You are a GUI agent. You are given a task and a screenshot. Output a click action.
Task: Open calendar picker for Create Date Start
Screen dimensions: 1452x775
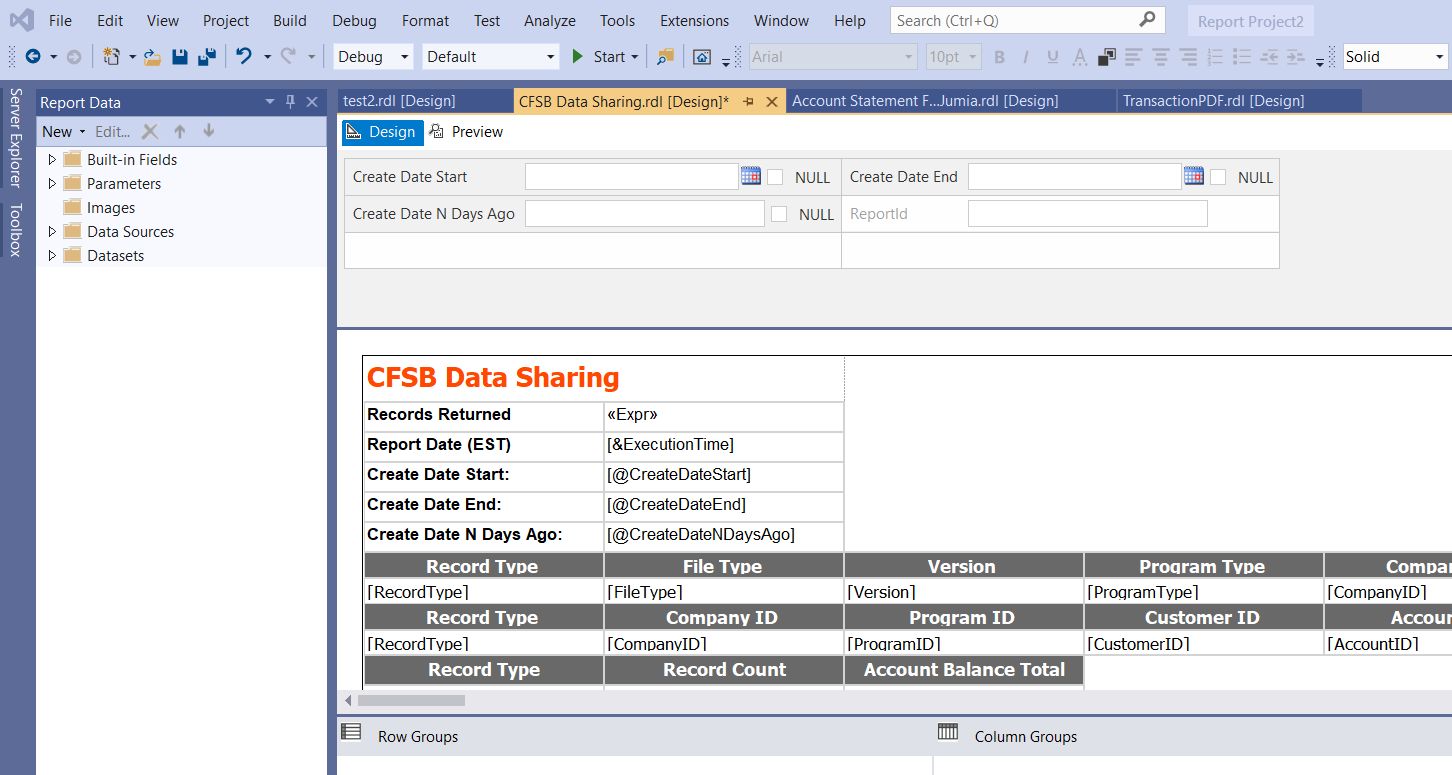751,176
